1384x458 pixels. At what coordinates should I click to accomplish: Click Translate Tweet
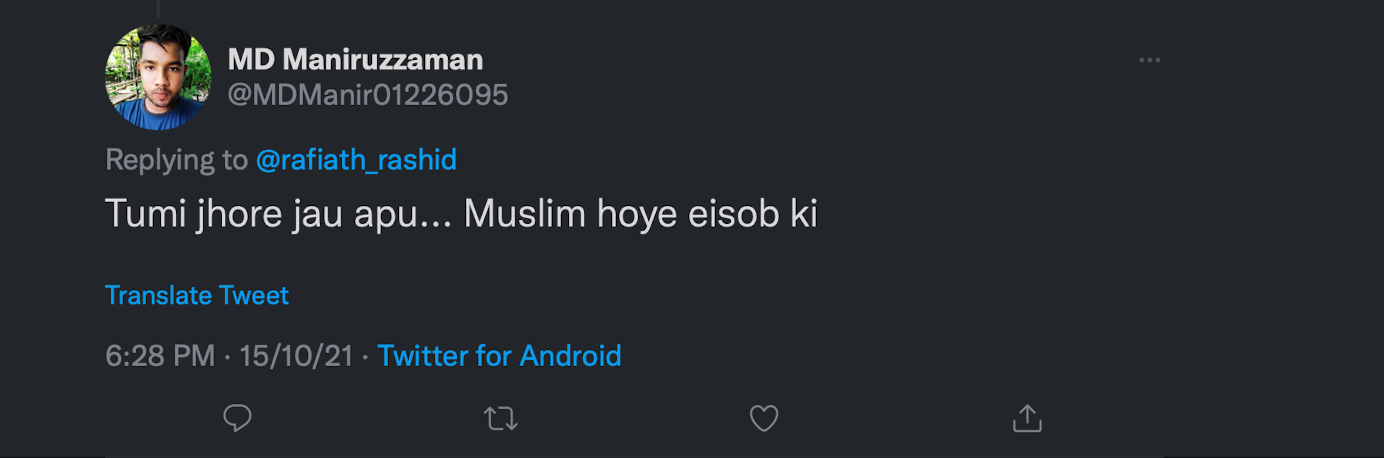coord(197,295)
